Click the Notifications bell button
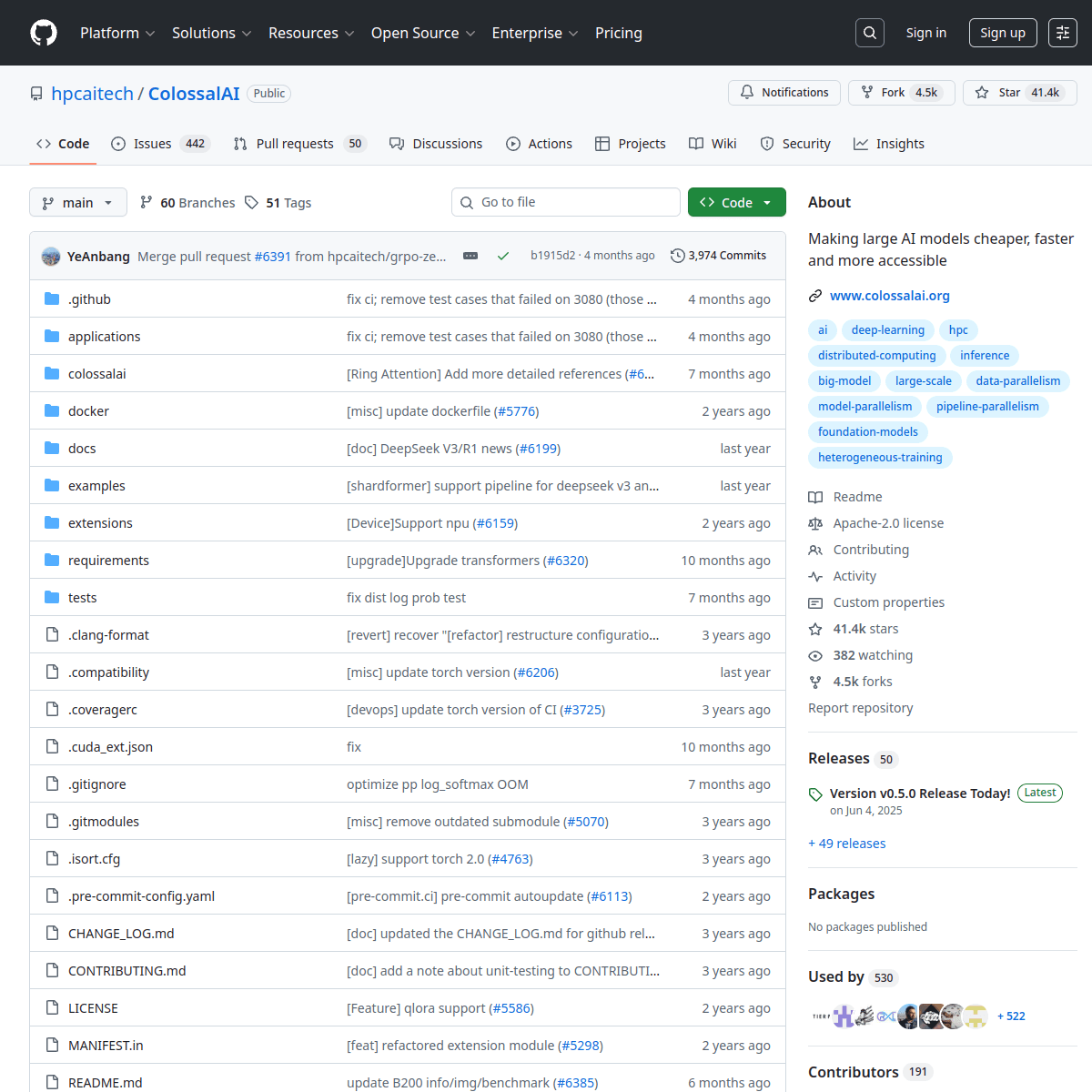Viewport: 1092px width, 1092px height. (784, 93)
